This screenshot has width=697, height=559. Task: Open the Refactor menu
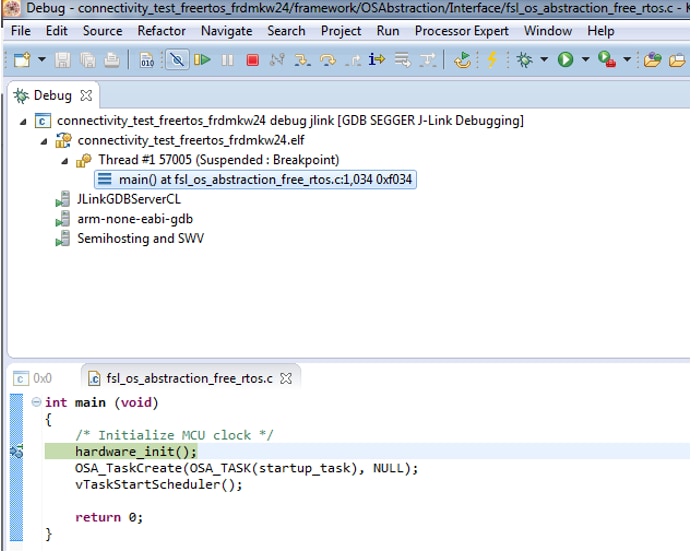[161, 31]
